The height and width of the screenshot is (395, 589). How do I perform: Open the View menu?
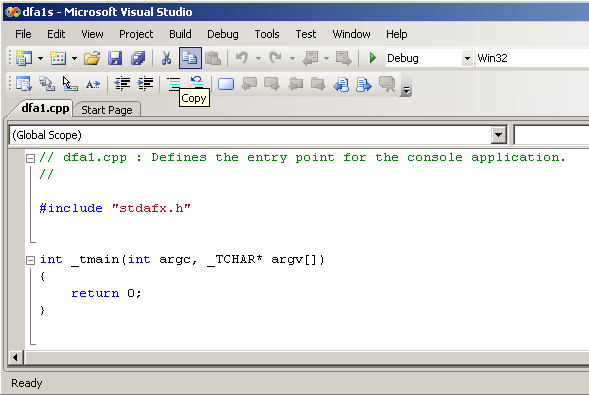point(92,34)
